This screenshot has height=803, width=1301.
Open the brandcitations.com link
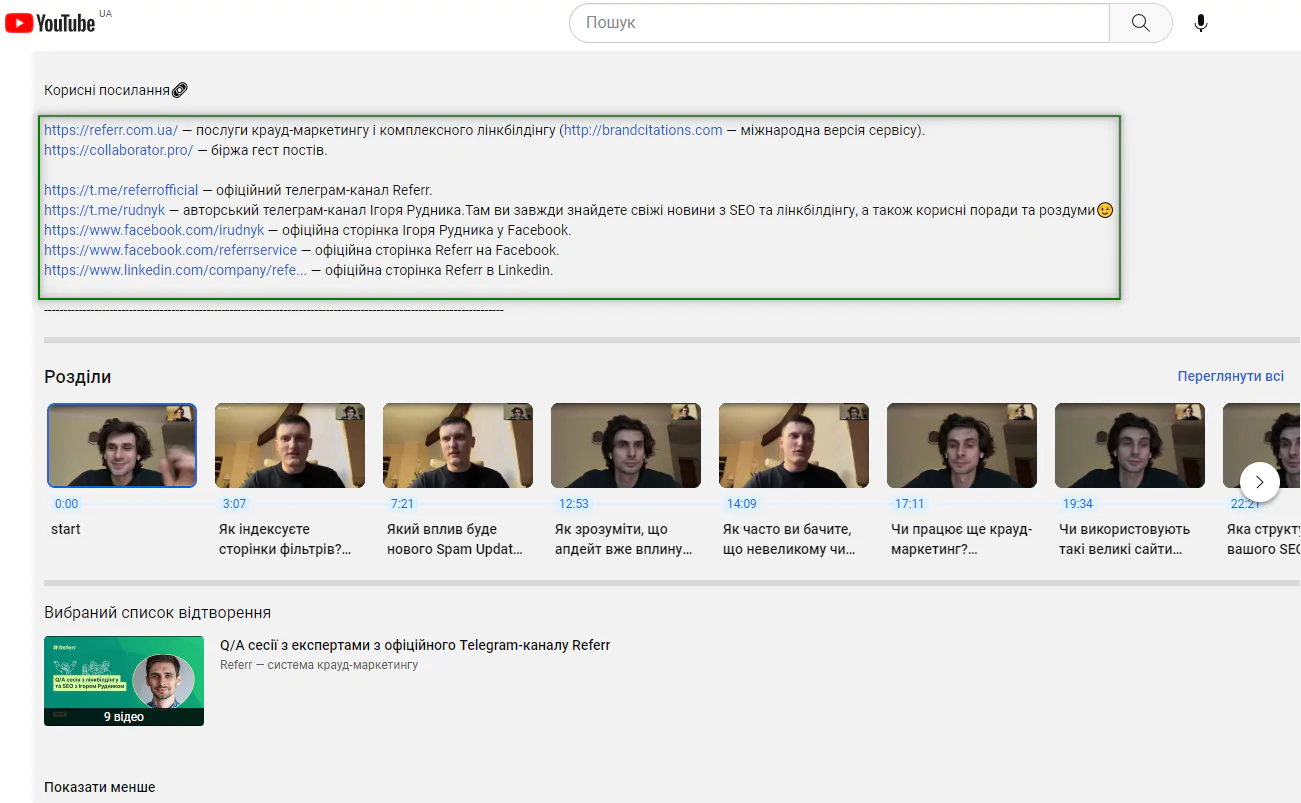click(643, 130)
